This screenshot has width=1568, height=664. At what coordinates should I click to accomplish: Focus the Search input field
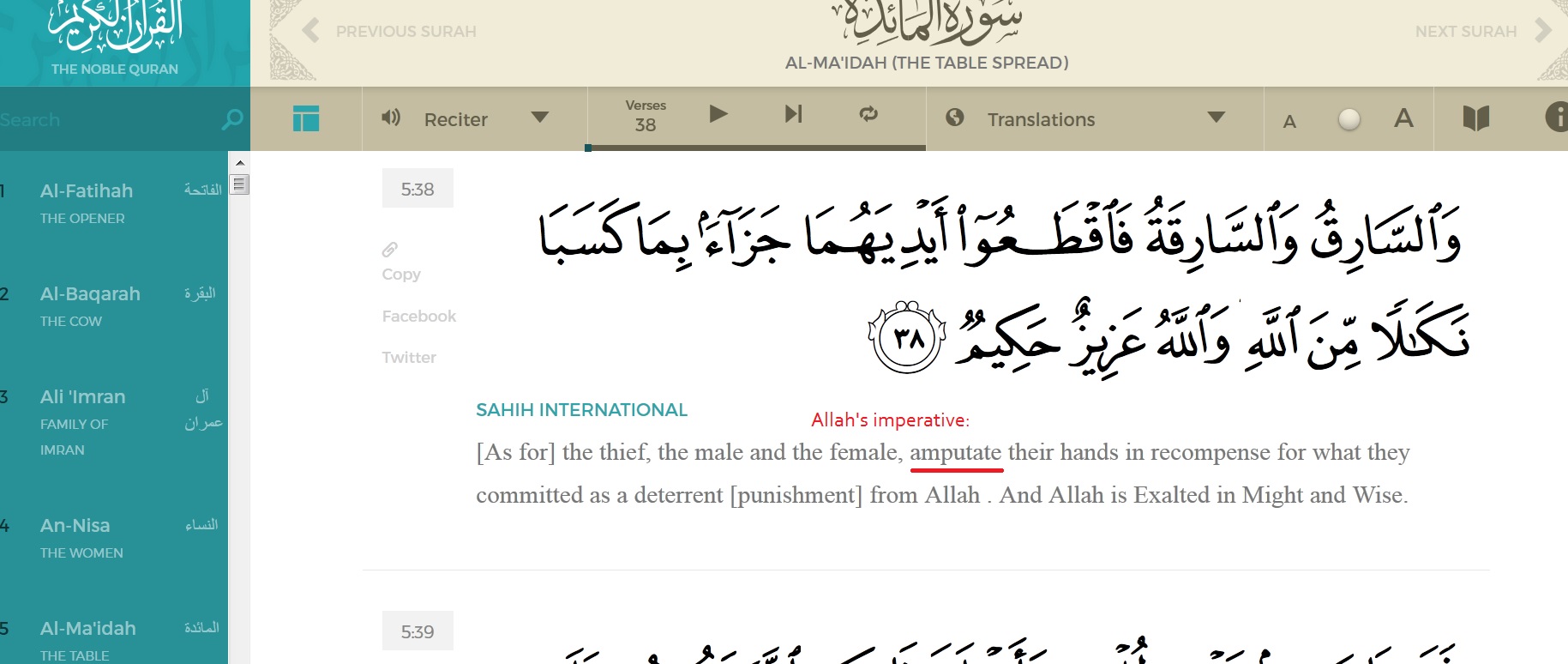[107, 119]
